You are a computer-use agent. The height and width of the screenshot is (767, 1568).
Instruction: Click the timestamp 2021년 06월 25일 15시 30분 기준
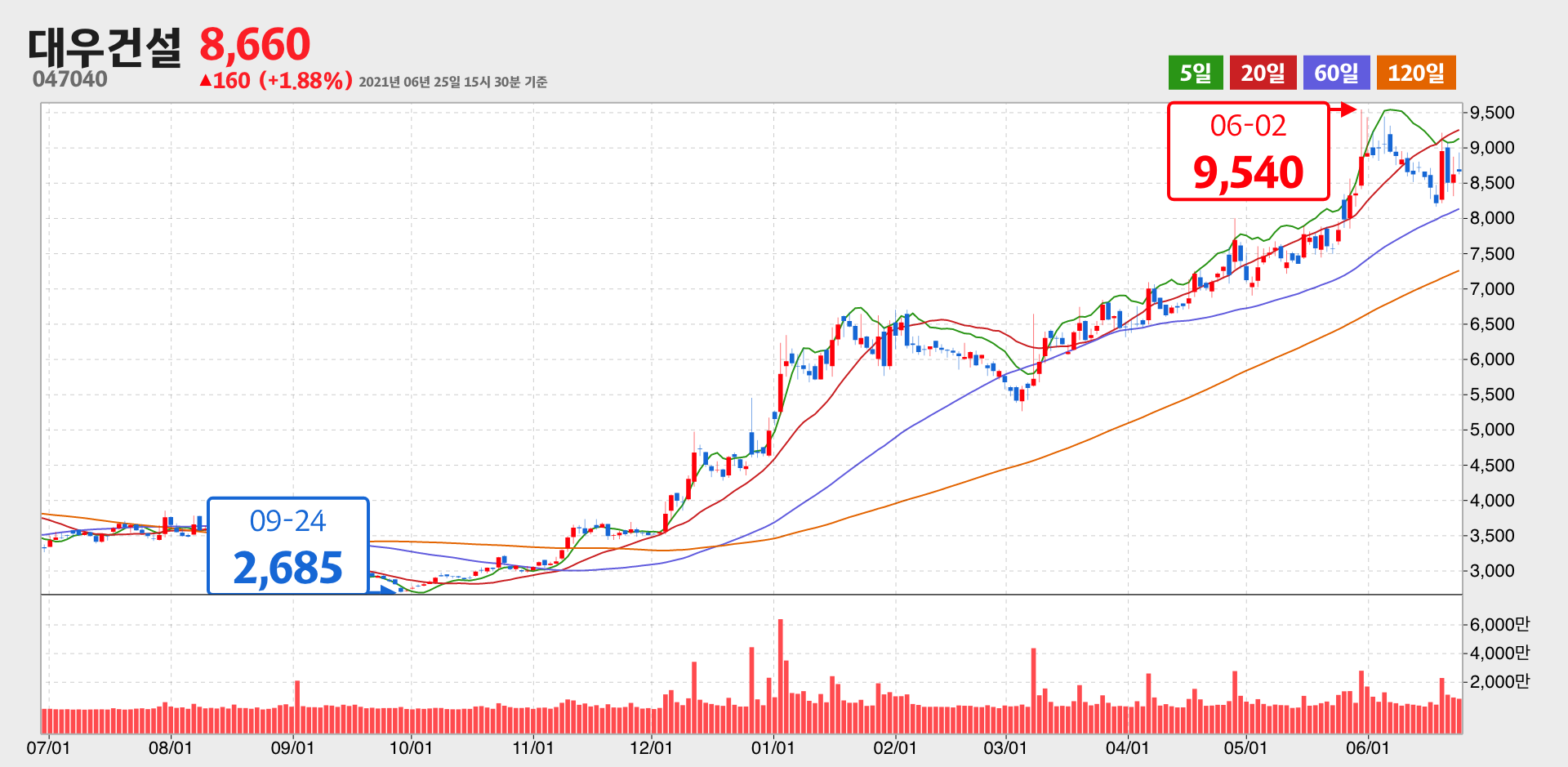point(453,82)
